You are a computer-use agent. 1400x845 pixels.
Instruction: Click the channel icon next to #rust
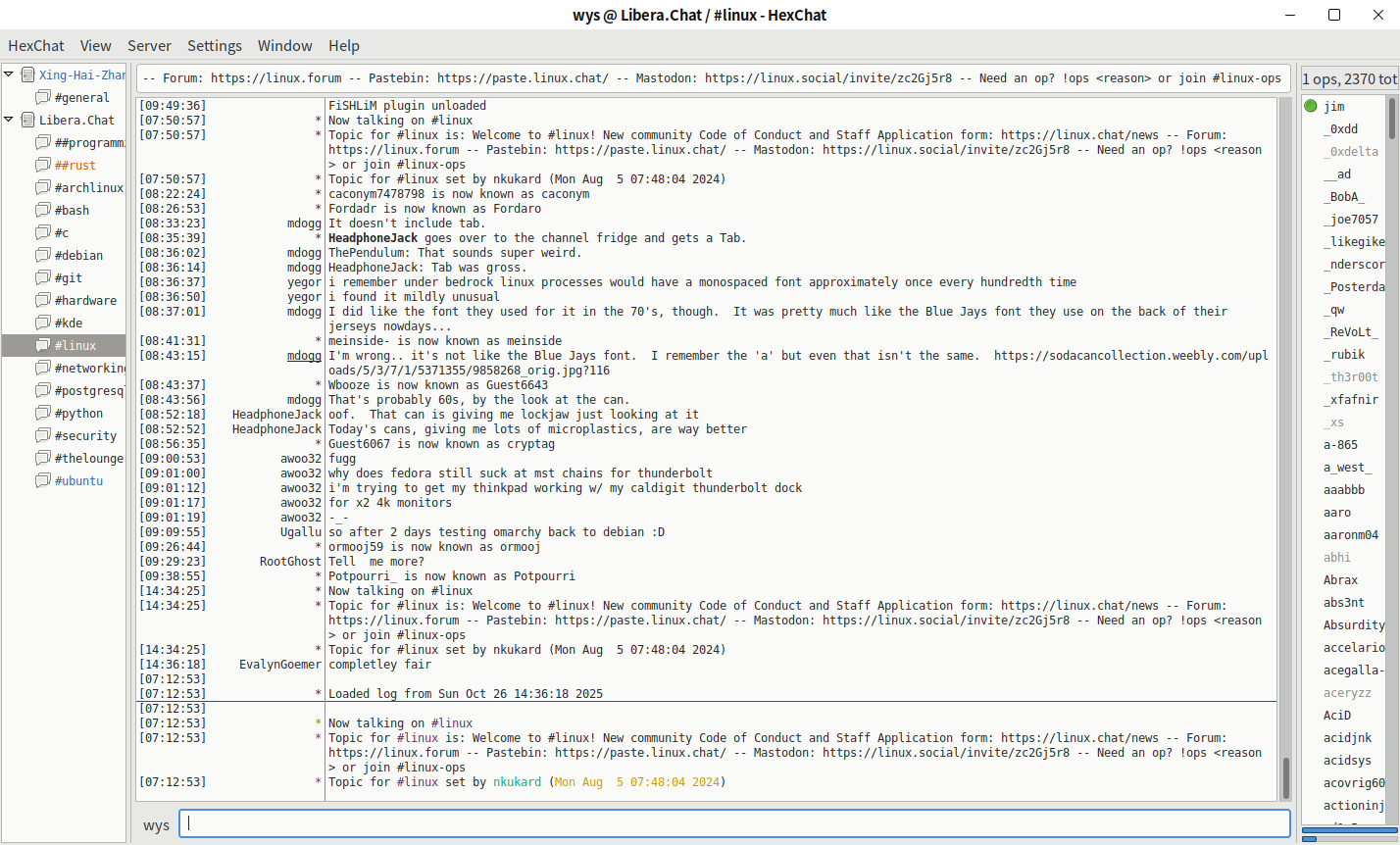[x=43, y=165]
